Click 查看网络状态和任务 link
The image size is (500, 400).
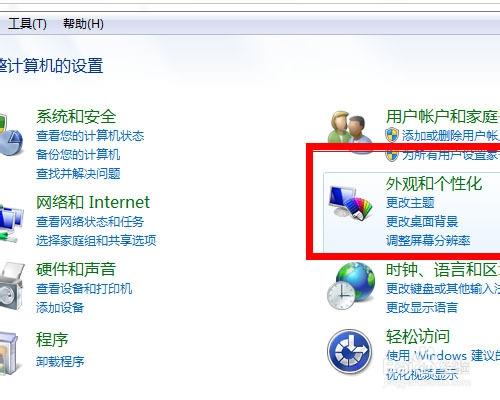pyautogui.click(x=90, y=221)
